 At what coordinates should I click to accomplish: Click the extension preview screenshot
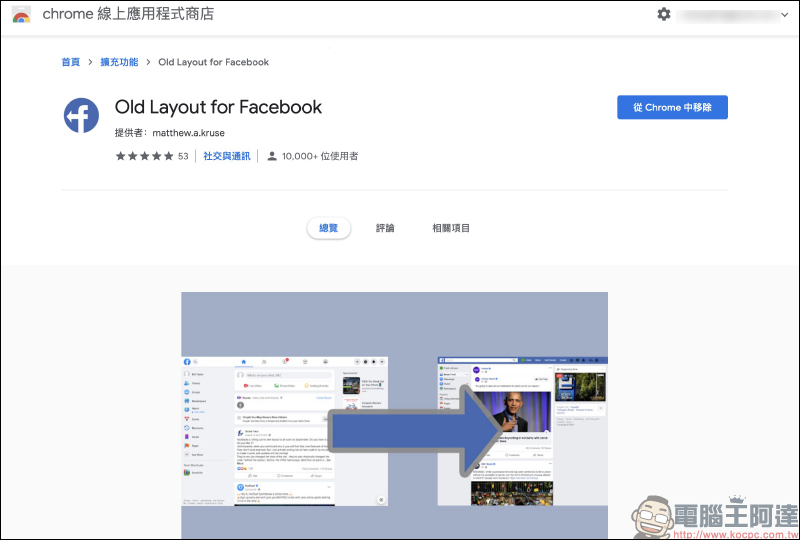(394, 415)
